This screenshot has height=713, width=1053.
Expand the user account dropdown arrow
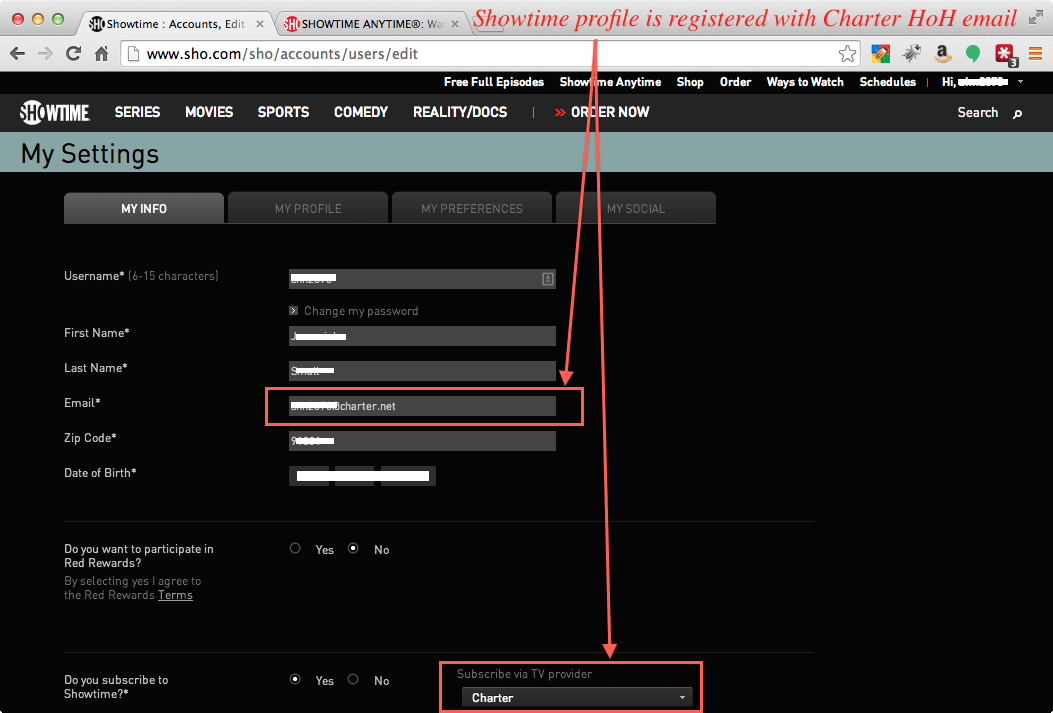click(x=1021, y=82)
